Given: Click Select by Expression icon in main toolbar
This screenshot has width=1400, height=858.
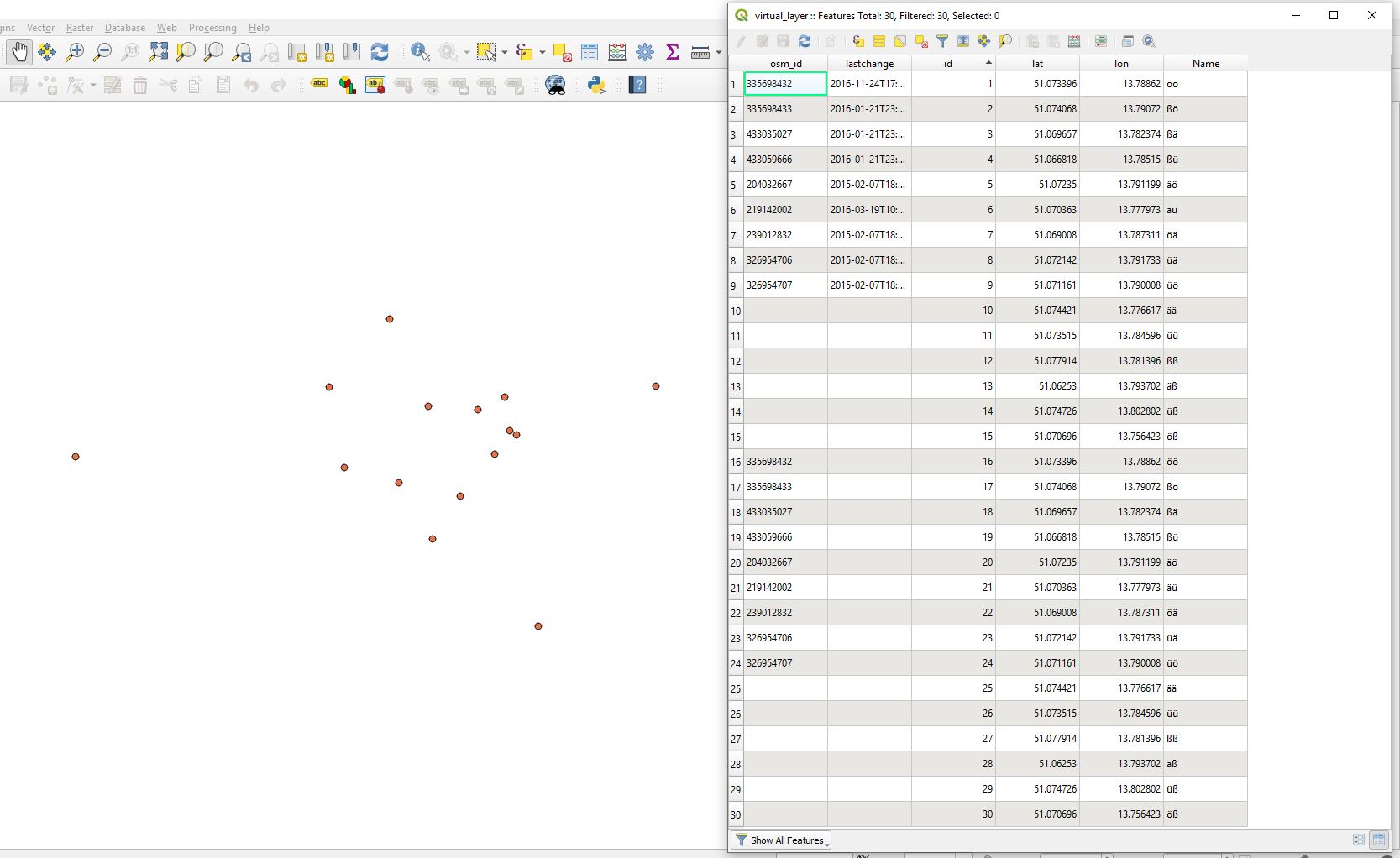Looking at the screenshot, I should 524,52.
